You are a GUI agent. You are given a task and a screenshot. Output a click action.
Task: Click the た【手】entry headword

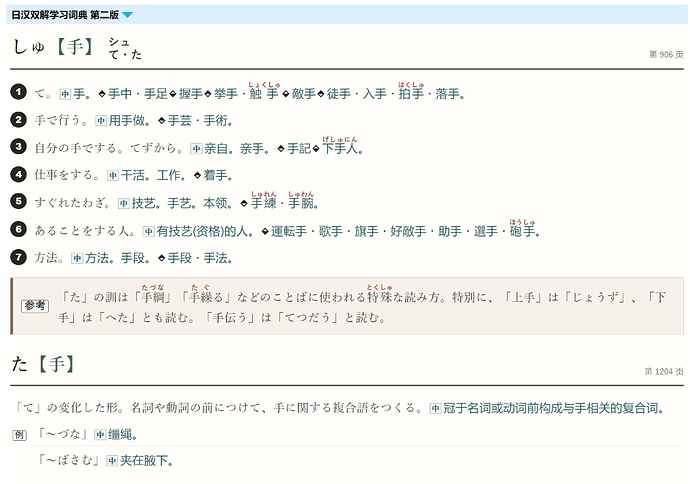tap(43, 364)
